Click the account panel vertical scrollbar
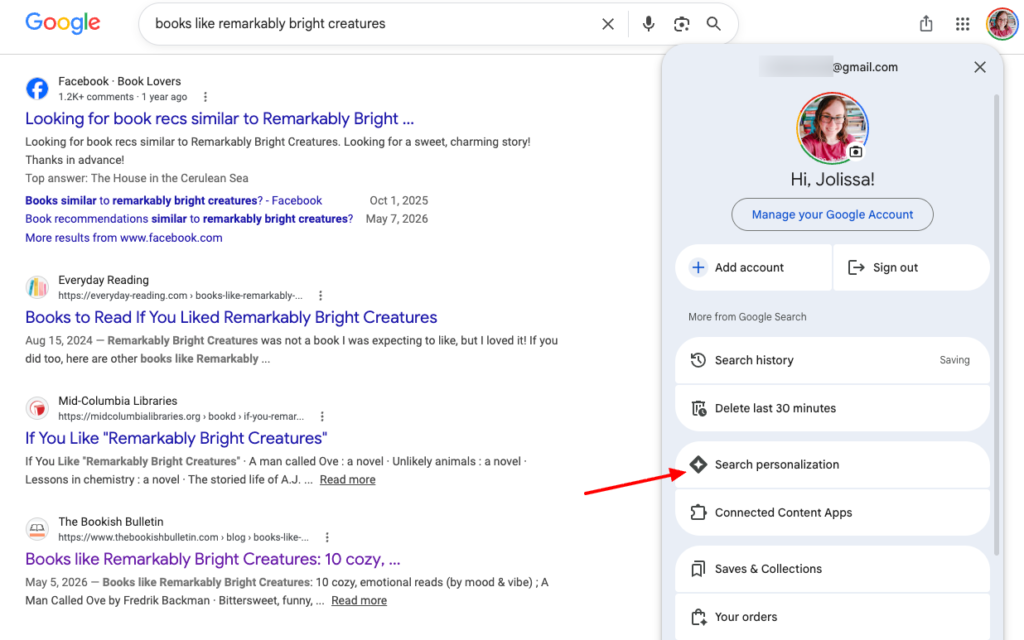The image size is (1024, 640). (x=996, y=325)
